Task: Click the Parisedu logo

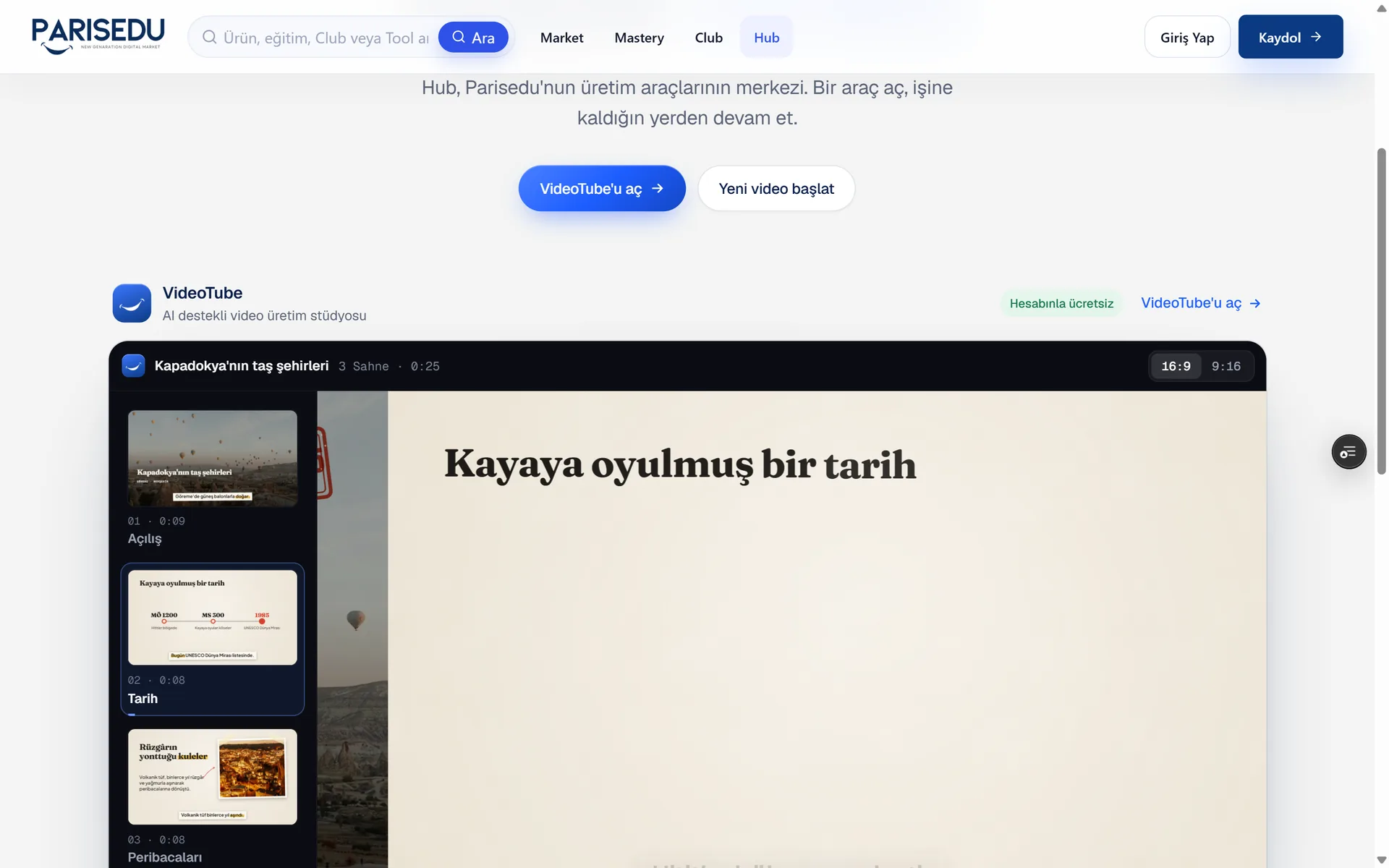Action: 98,35
